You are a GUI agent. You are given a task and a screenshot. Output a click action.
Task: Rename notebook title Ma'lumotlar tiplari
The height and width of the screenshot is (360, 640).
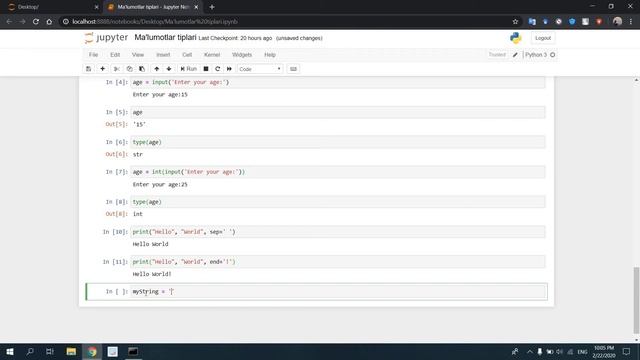165,38
